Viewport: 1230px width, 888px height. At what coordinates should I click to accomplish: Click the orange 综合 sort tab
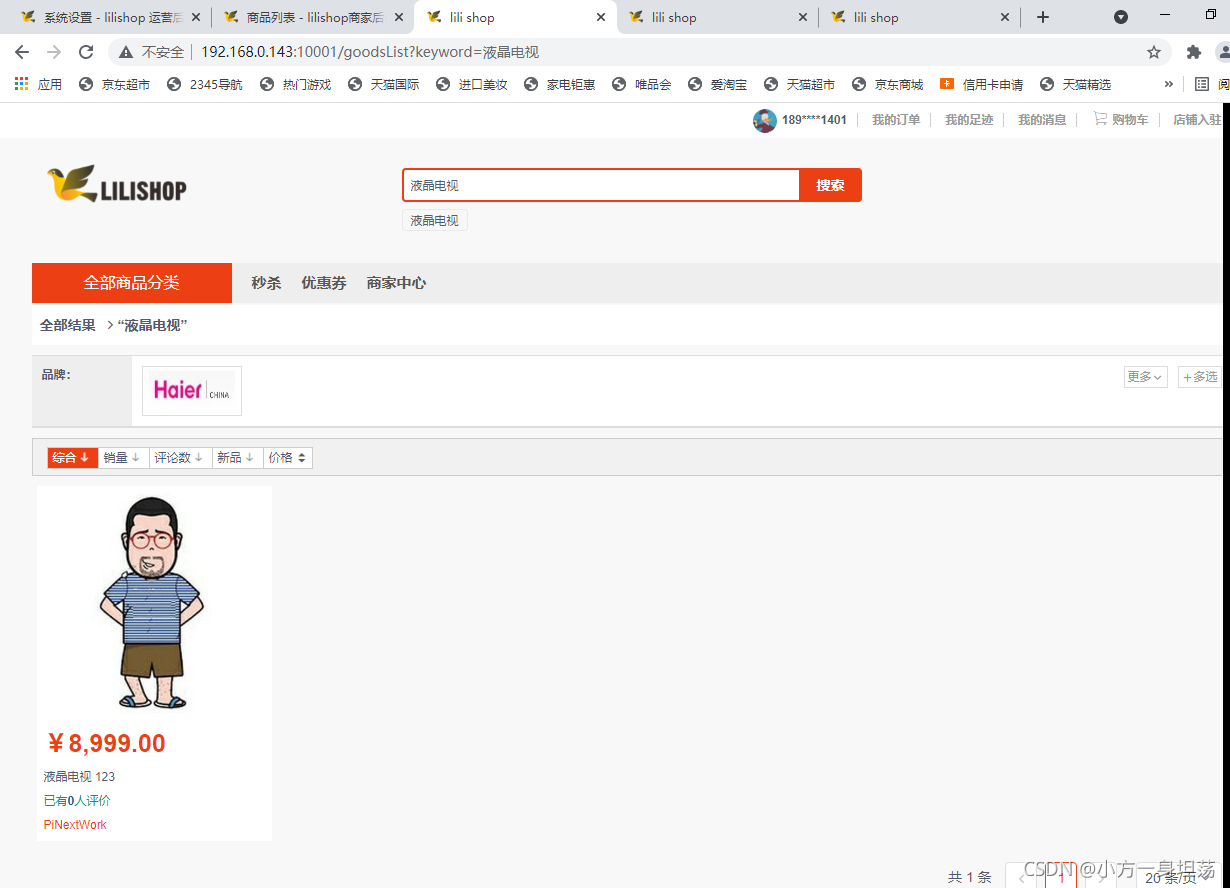[71, 457]
